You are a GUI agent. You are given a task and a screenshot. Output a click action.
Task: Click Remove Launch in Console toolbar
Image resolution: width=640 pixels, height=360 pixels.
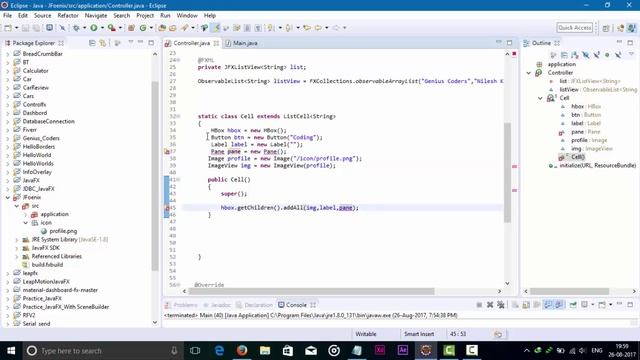pos(490,305)
